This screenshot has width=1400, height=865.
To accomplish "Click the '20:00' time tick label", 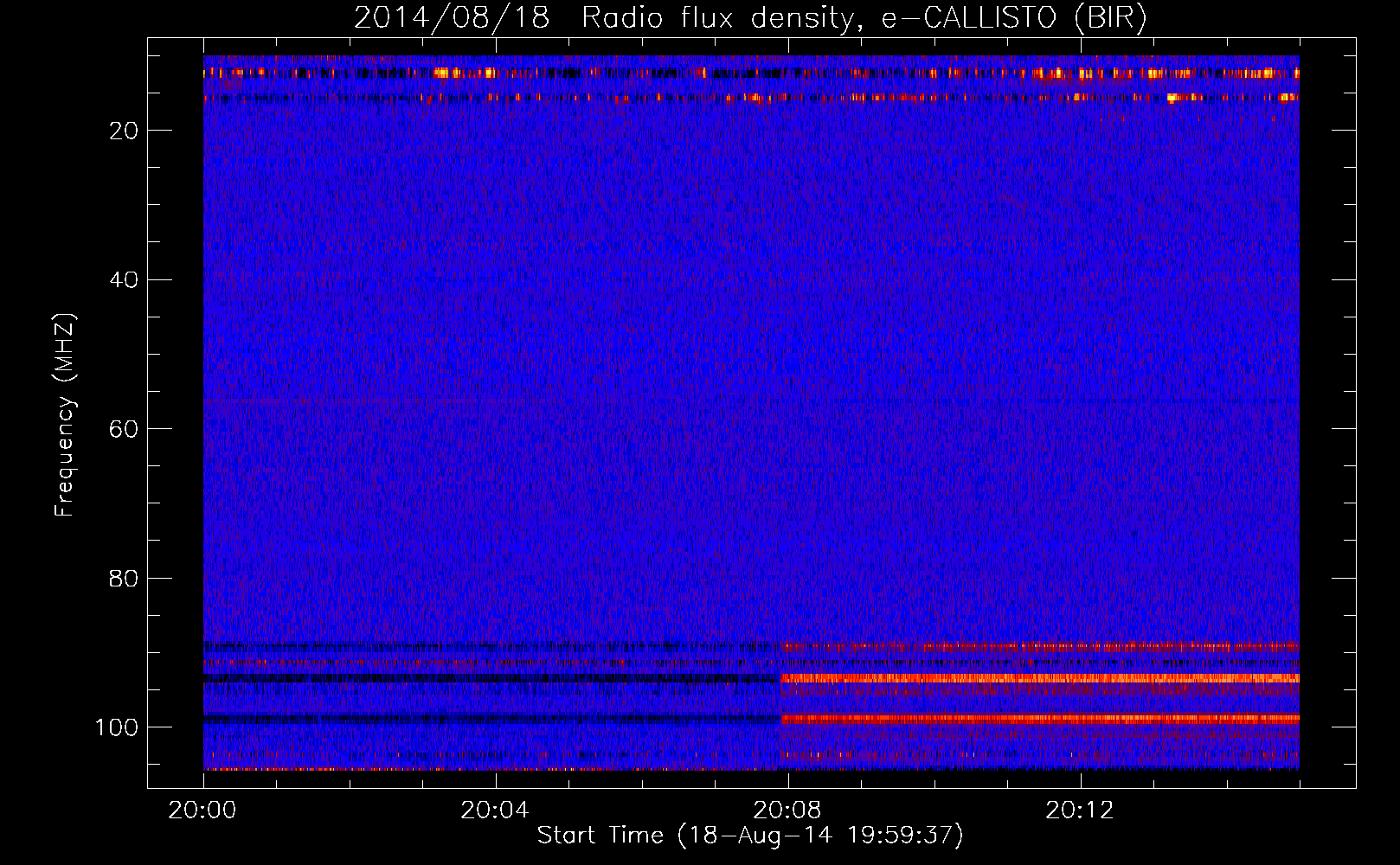I will pyautogui.click(x=202, y=811).
